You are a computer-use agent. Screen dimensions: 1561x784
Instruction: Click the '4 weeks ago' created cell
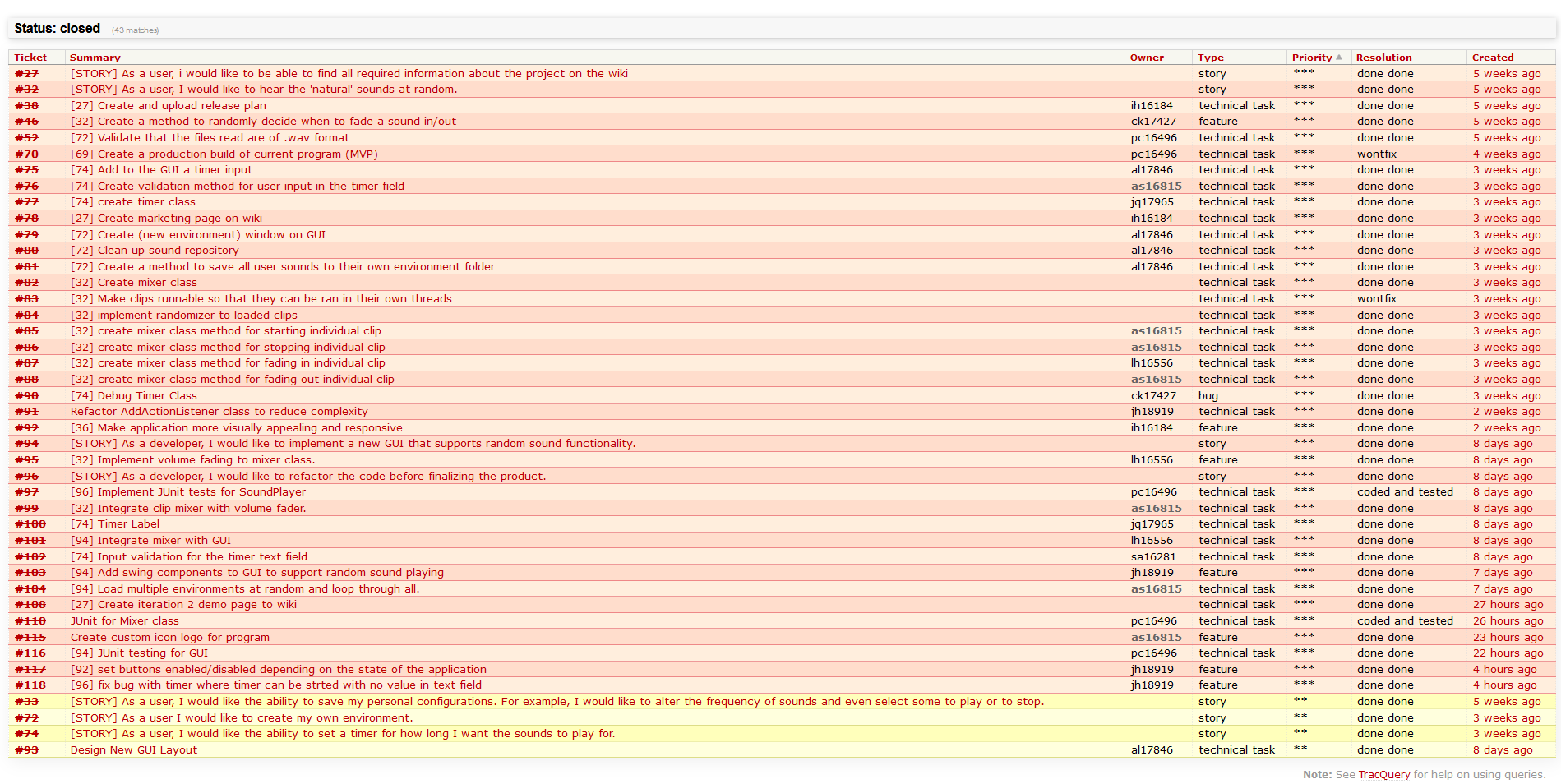tap(1507, 154)
